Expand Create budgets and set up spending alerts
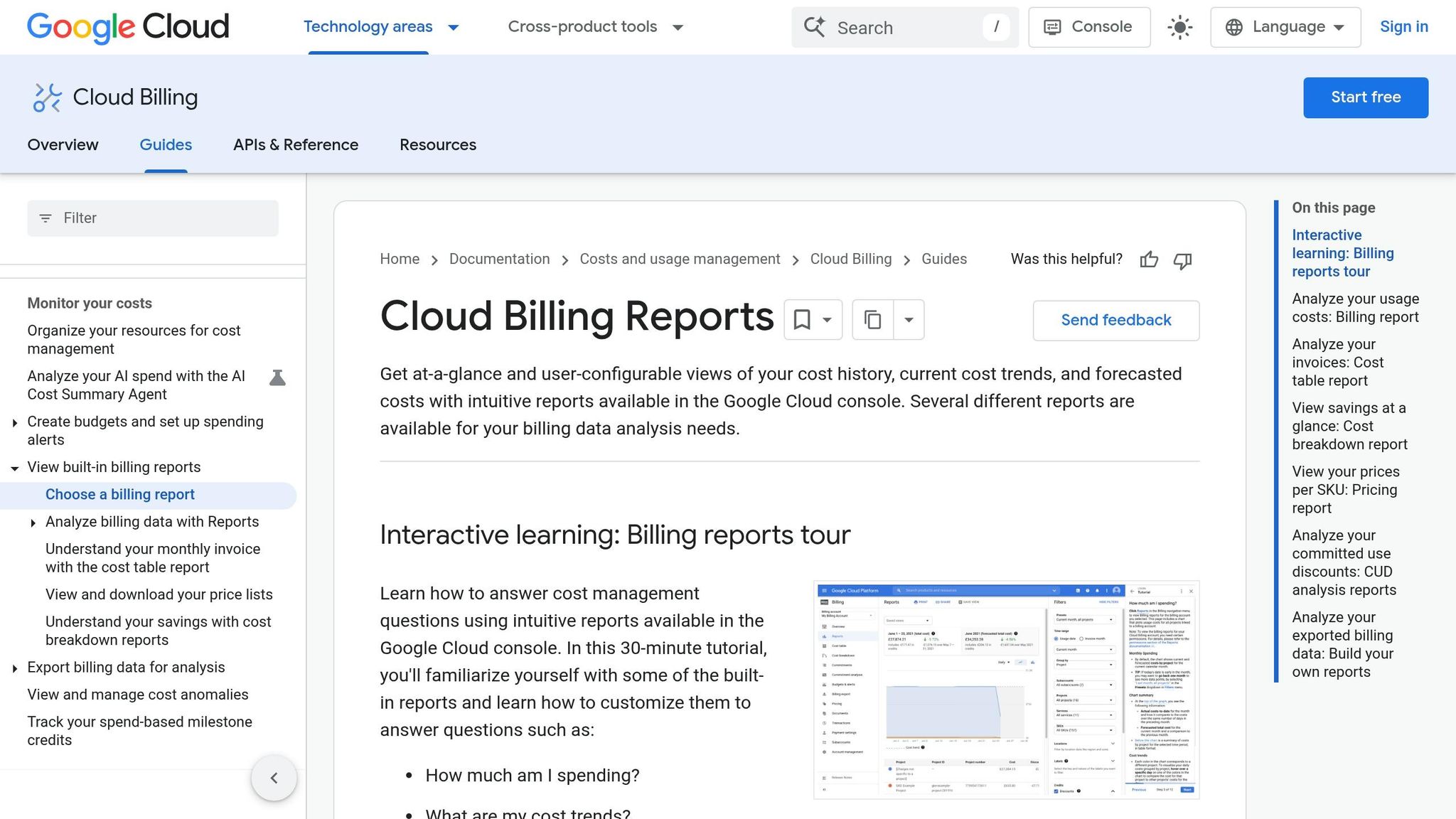This screenshot has height=819, width=1456. tap(14, 423)
